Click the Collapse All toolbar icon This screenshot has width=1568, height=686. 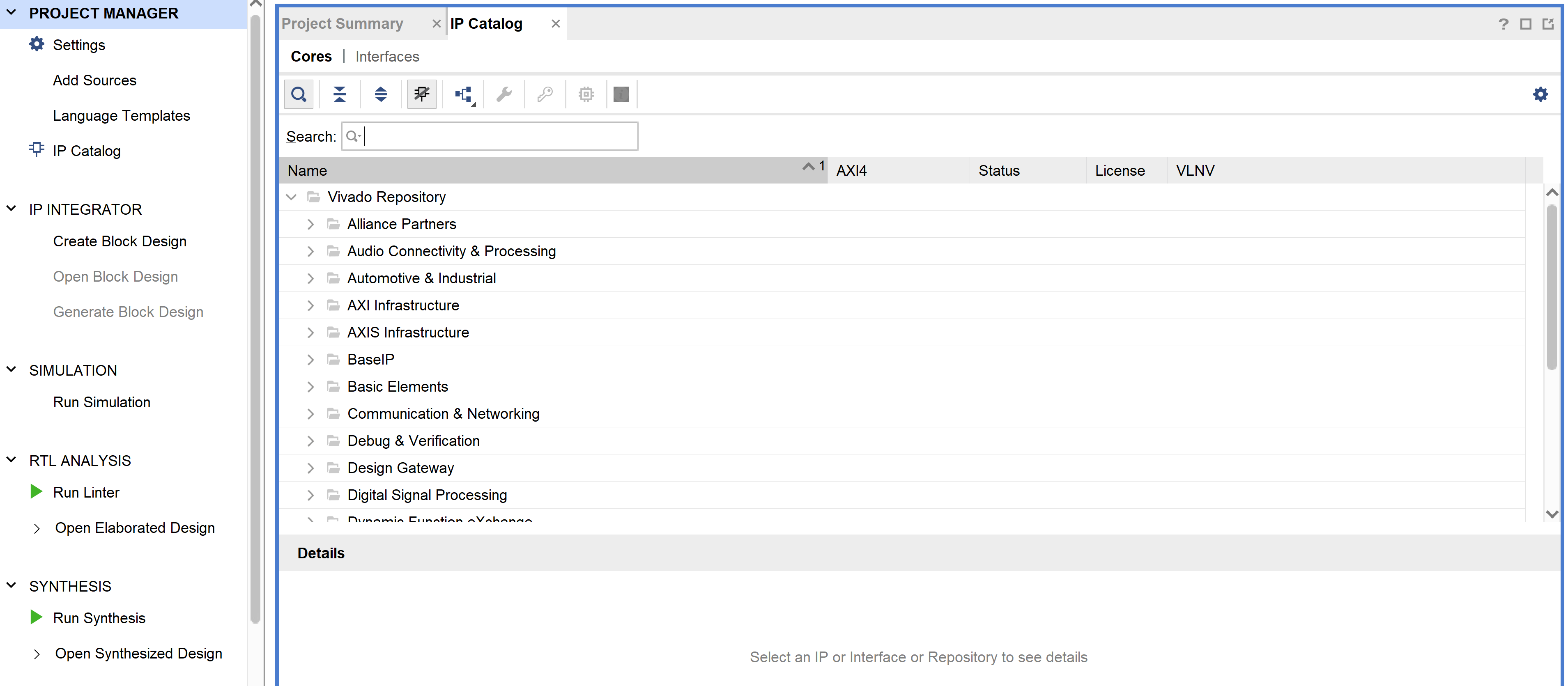pos(340,94)
